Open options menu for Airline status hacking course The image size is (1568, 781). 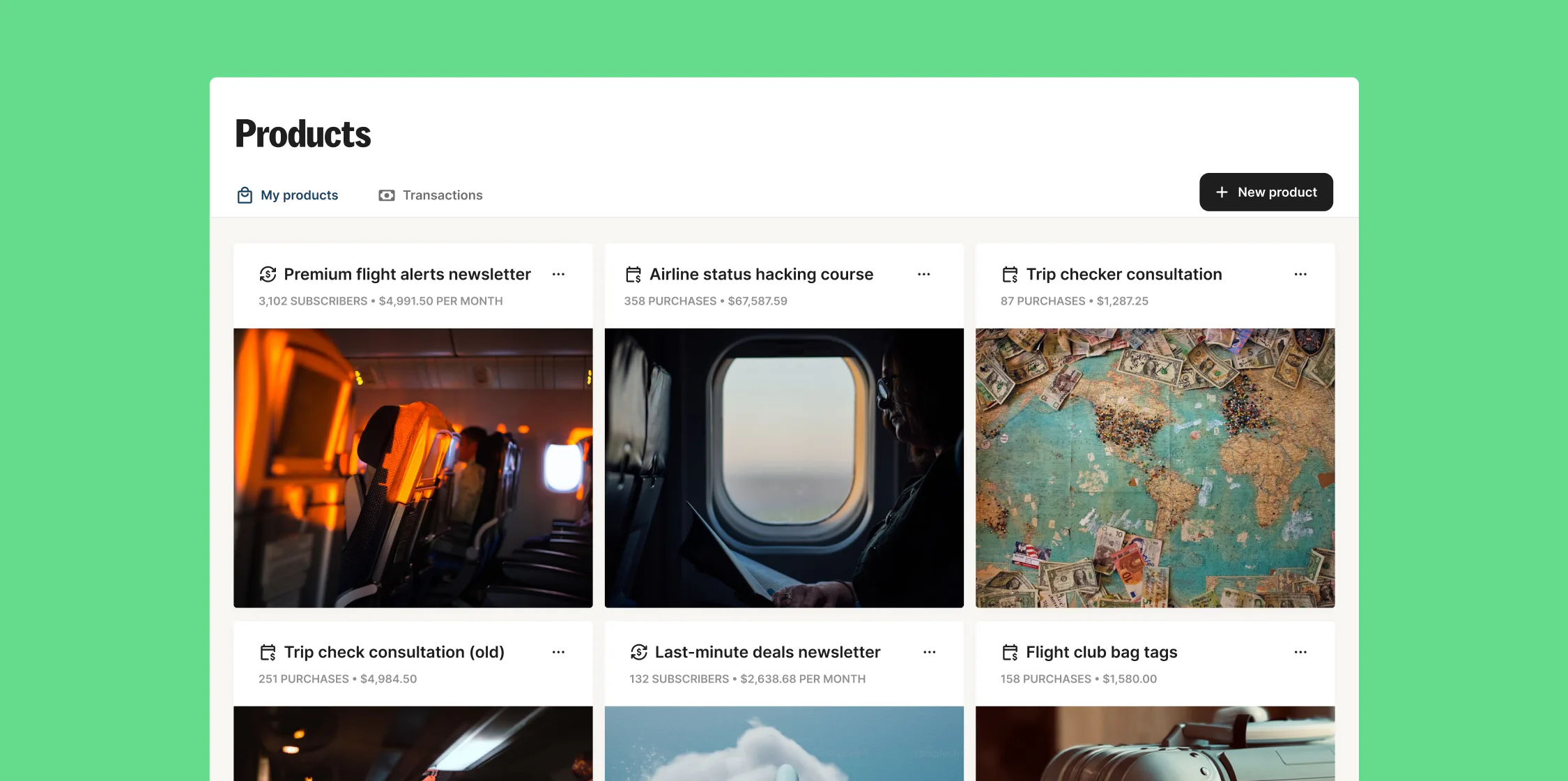click(924, 275)
